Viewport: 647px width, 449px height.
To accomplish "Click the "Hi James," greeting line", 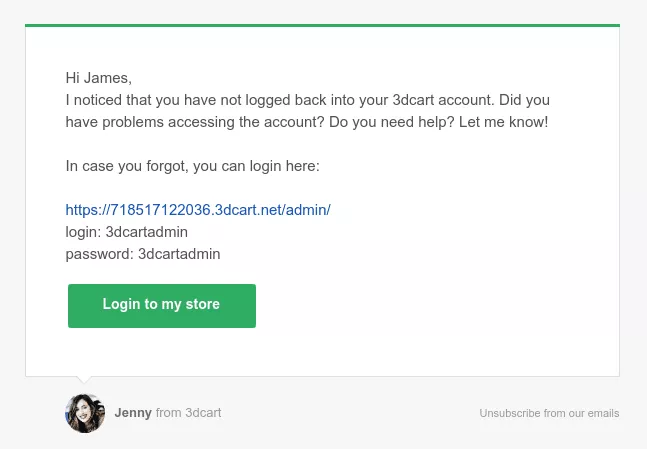I will (98, 78).
